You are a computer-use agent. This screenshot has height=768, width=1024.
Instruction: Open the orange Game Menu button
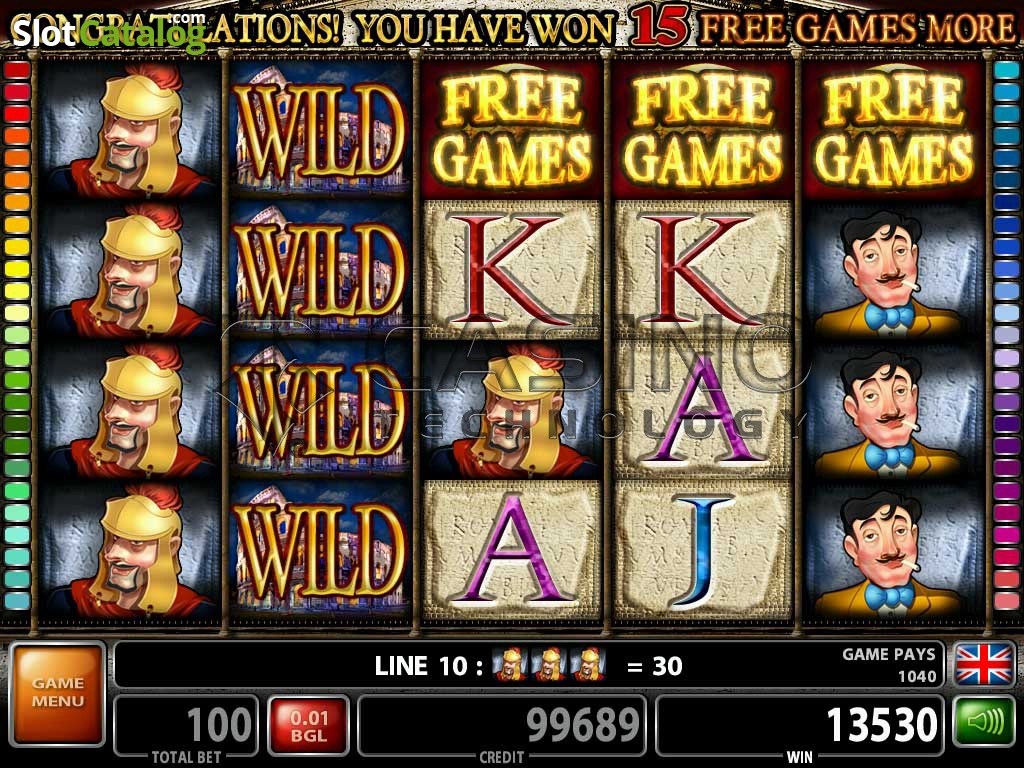coord(57,694)
